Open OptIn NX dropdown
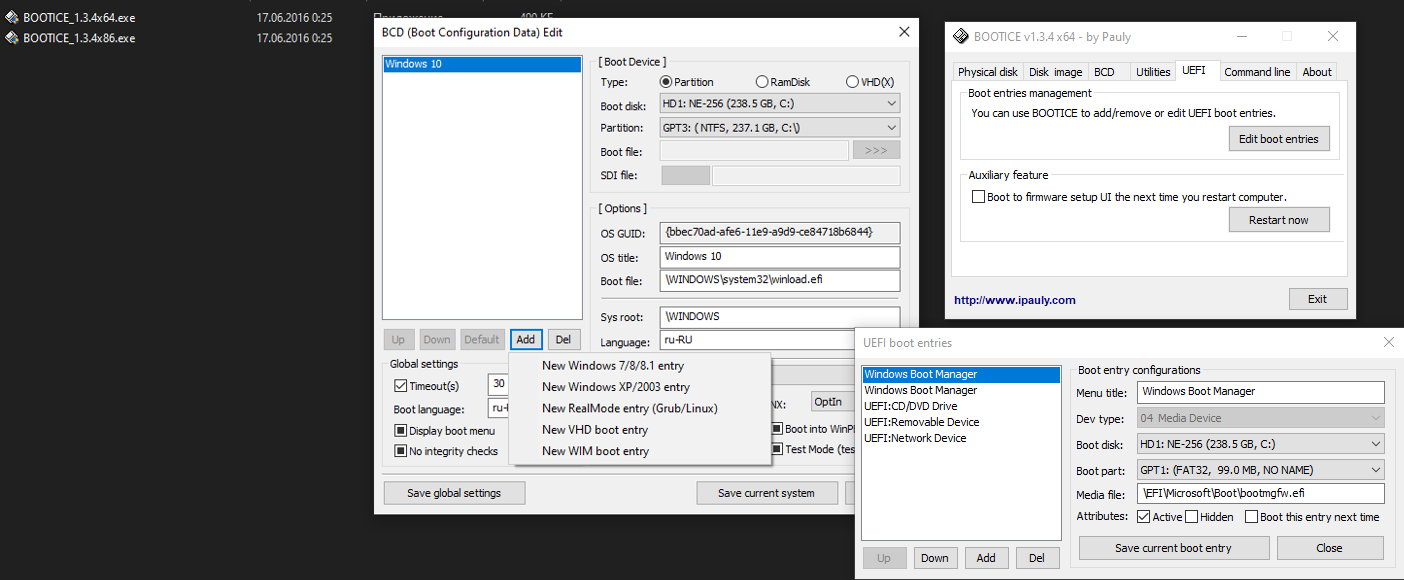1404x580 pixels. tap(834, 402)
